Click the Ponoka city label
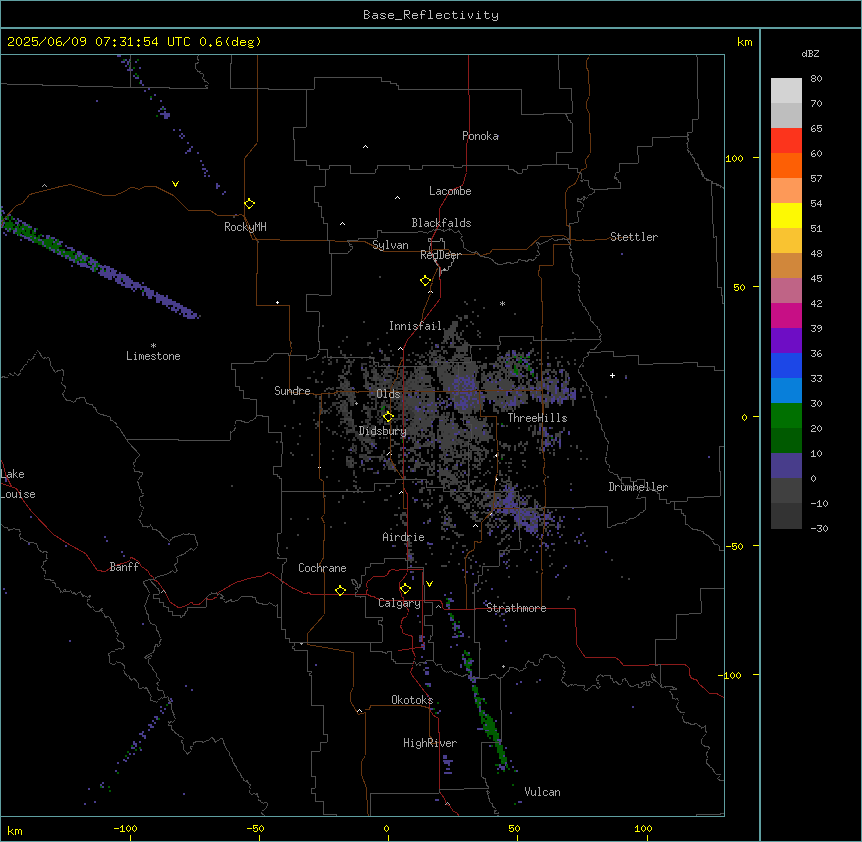This screenshot has height=842, width=862. [480, 136]
